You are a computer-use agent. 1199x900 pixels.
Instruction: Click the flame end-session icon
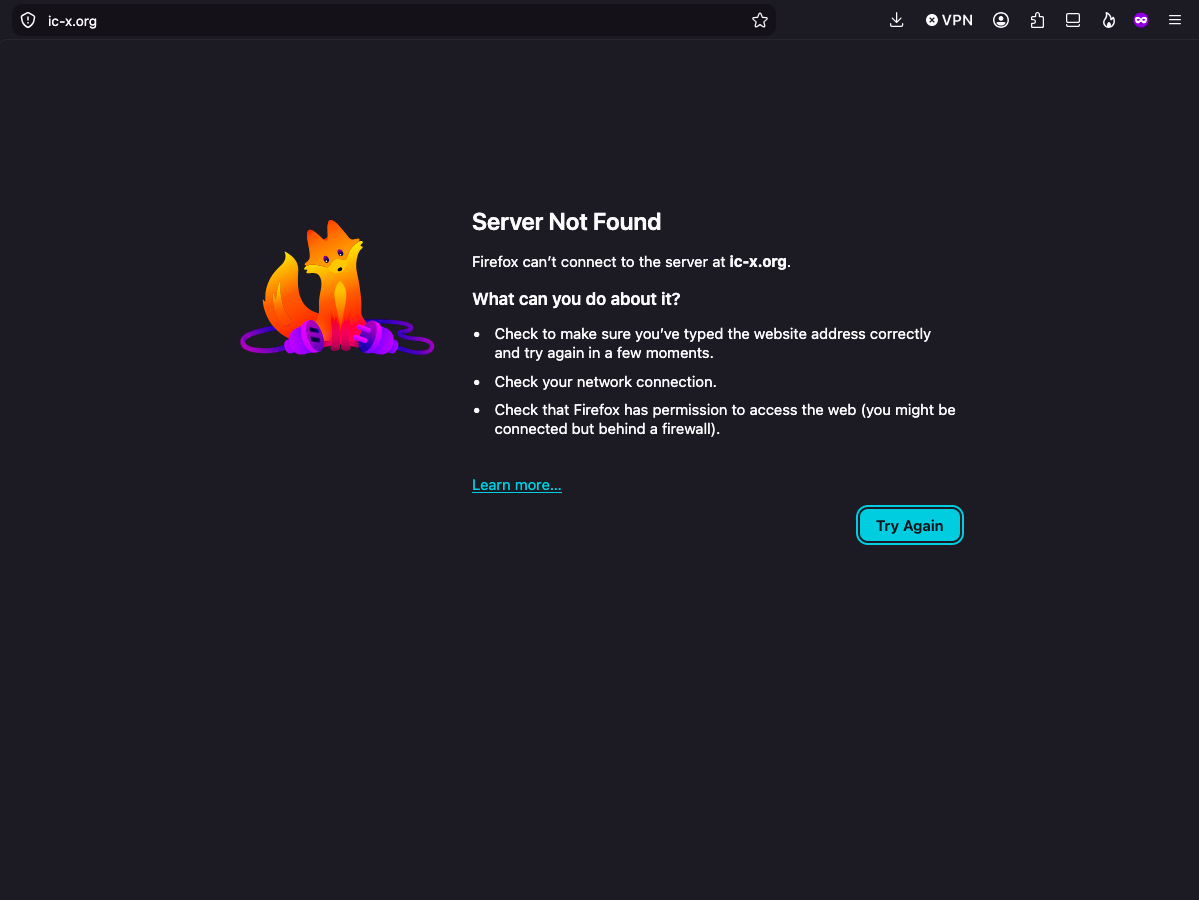1108,21
